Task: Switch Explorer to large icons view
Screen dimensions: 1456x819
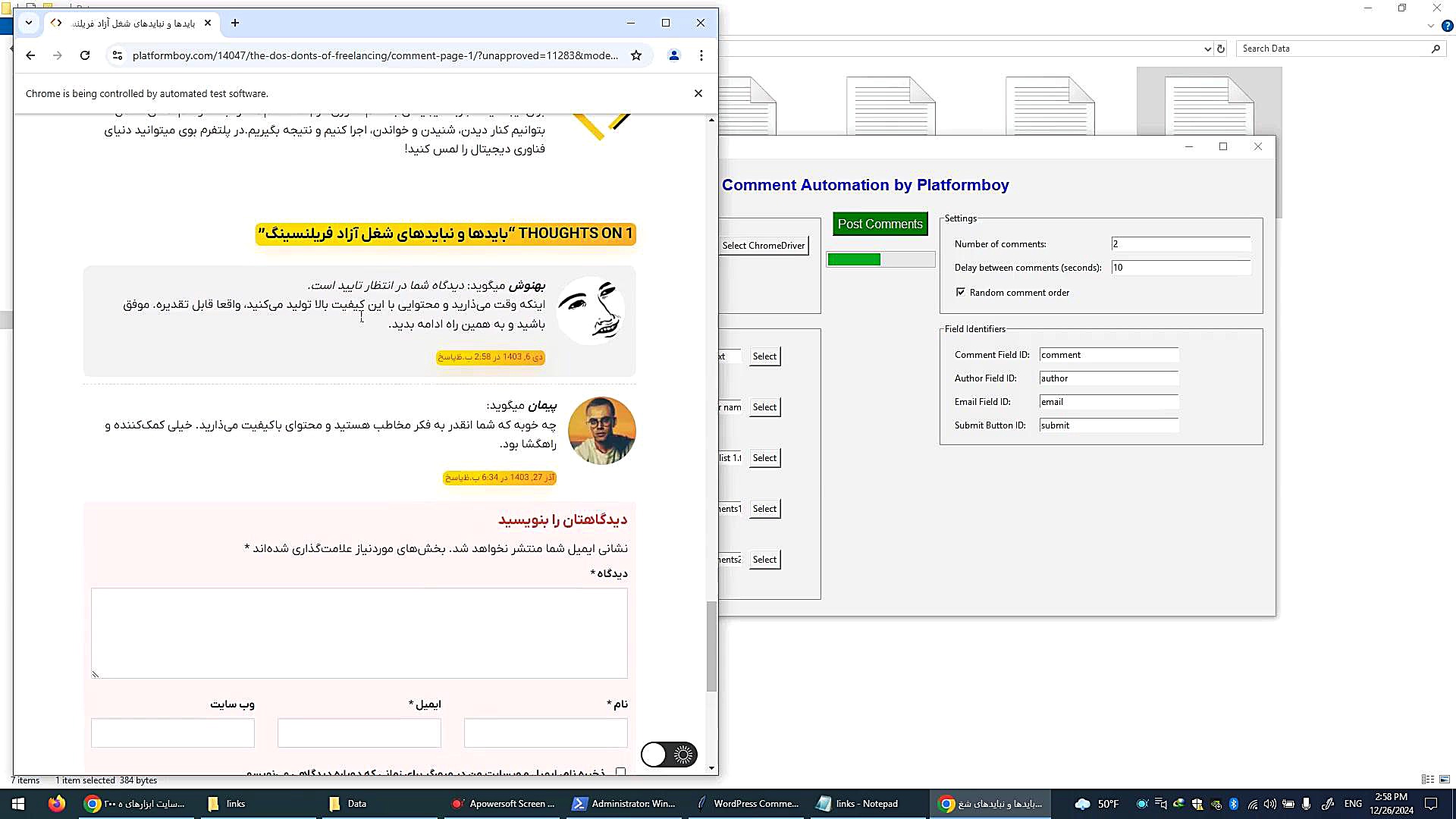Action: [1445, 780]
